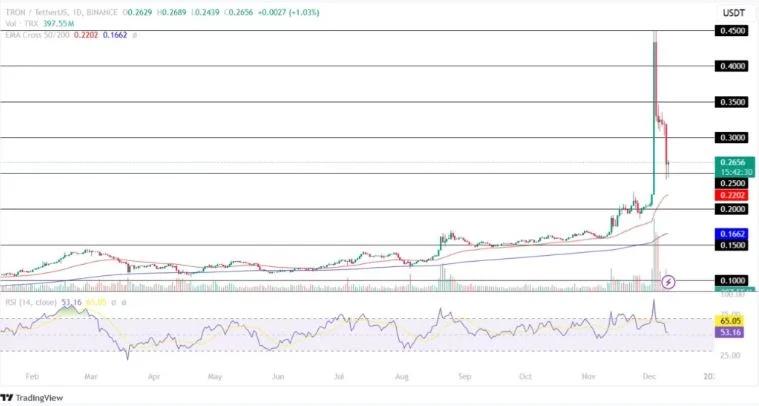Click the small icon after EMA Cross values
The image size is (759, 406).
click(x=135, y=35)
